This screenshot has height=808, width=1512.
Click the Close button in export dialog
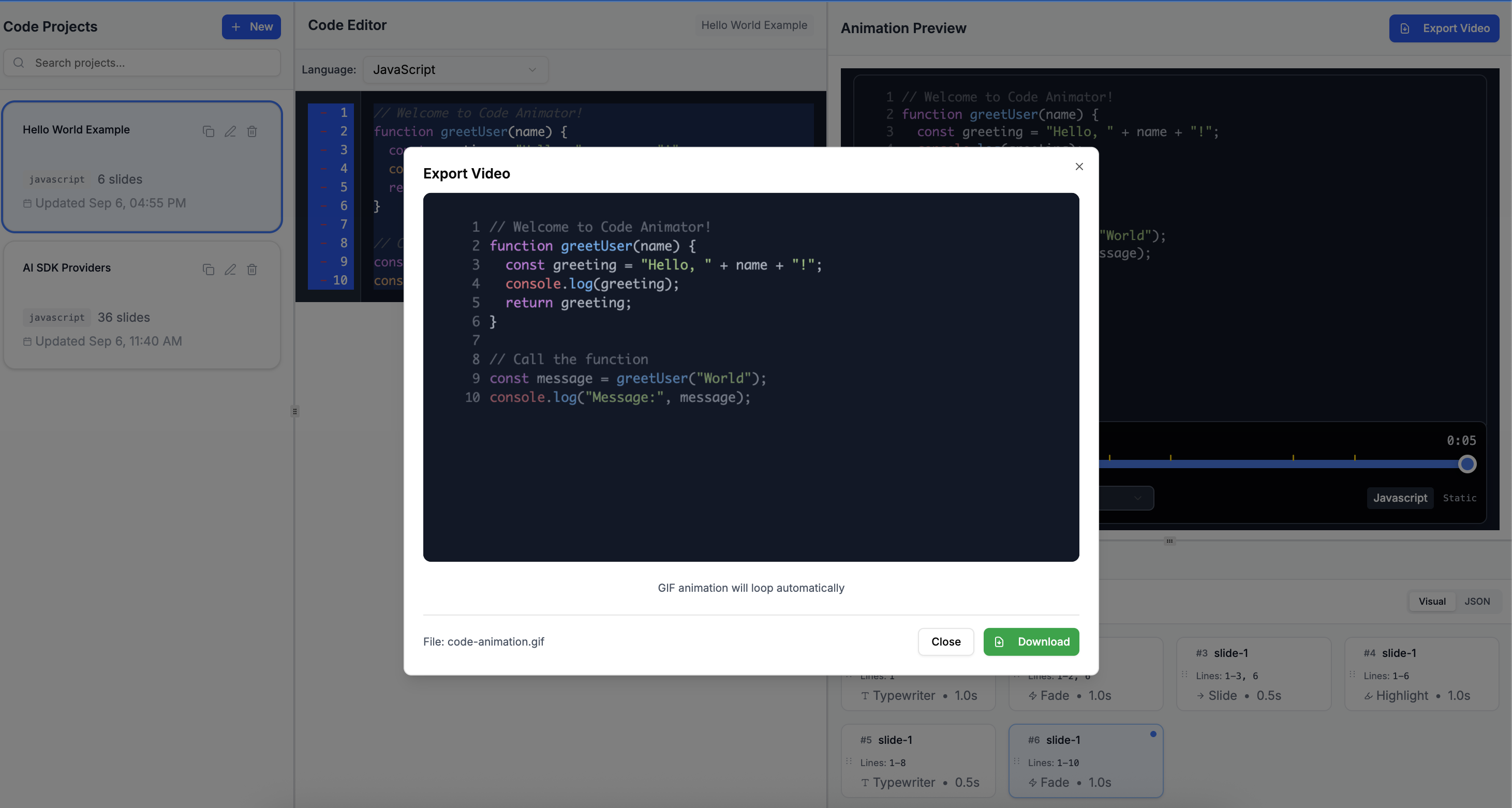pyautogui.click(x=945, y=641)
